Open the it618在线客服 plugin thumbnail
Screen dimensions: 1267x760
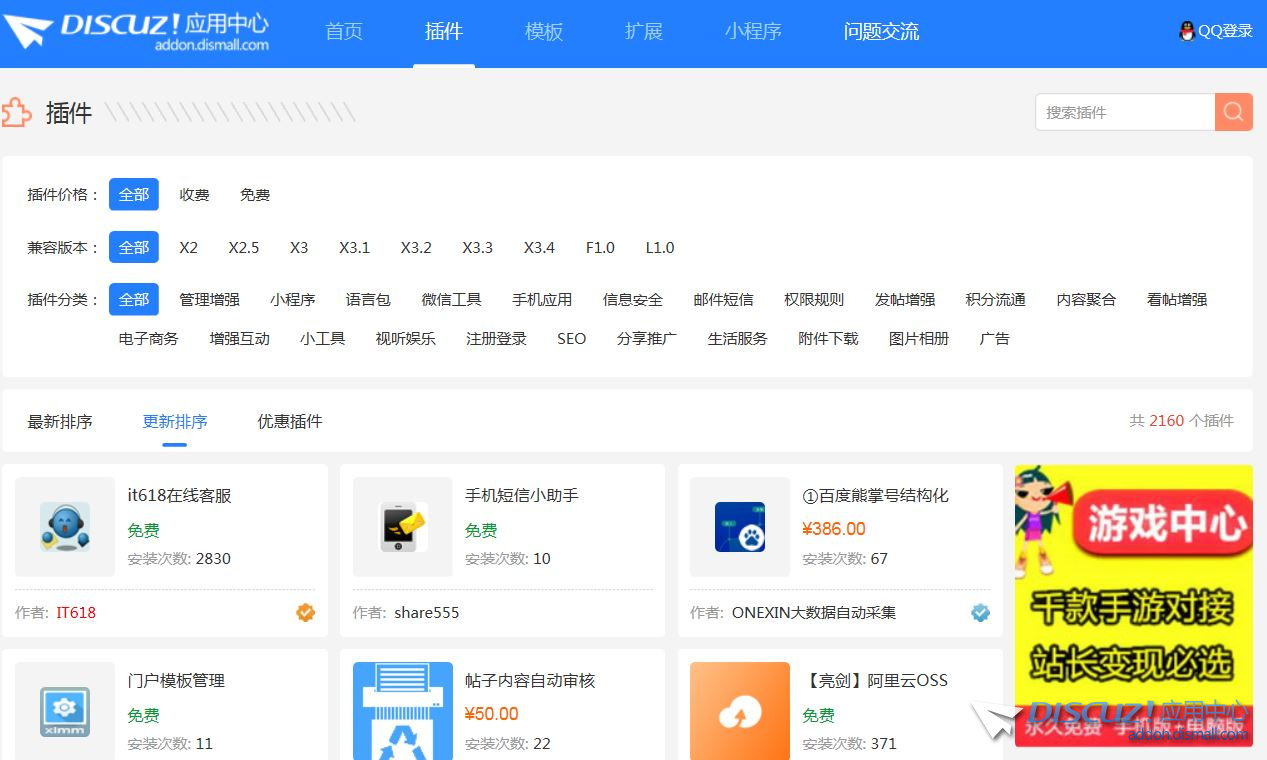(x=65, y=527)
